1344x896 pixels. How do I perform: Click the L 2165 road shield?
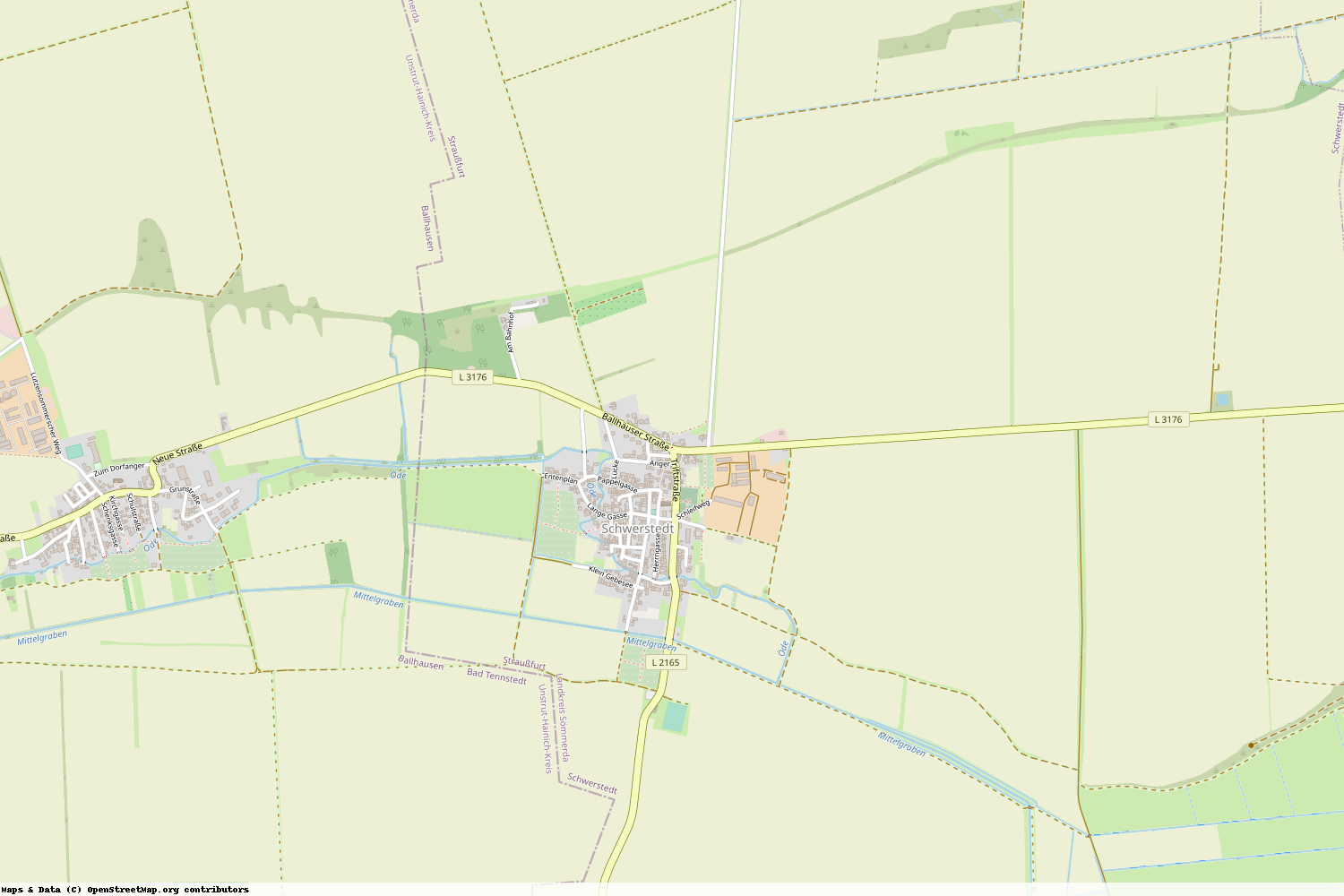[x=666, y=662]
